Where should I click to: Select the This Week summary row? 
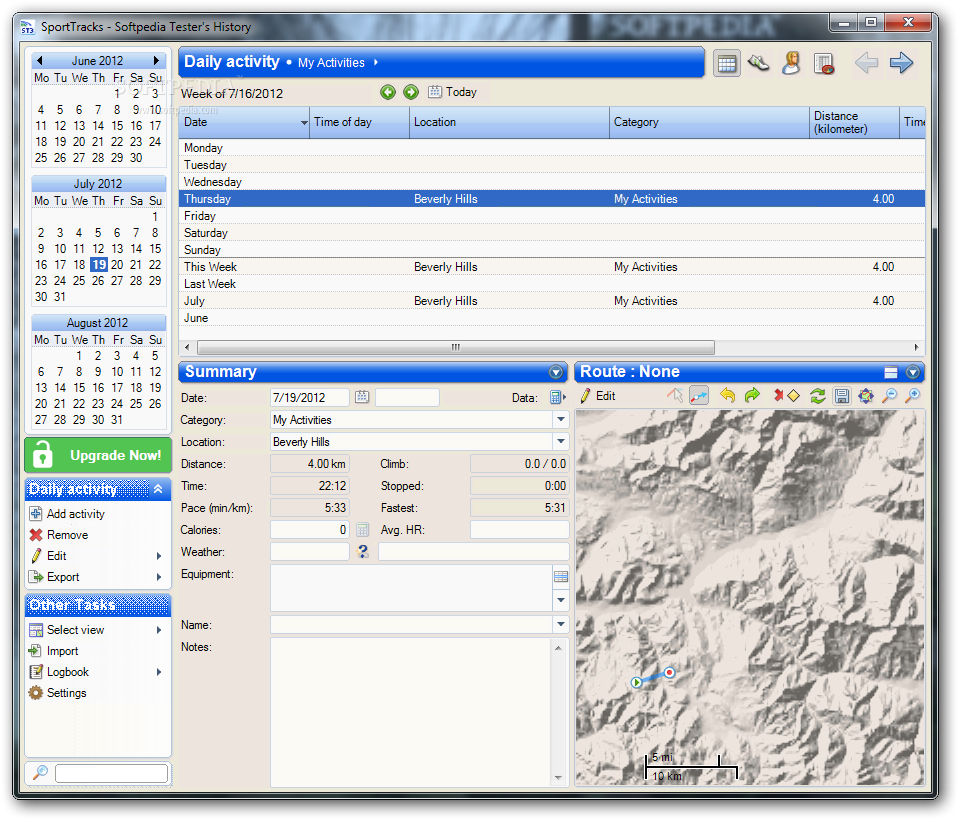552,267
